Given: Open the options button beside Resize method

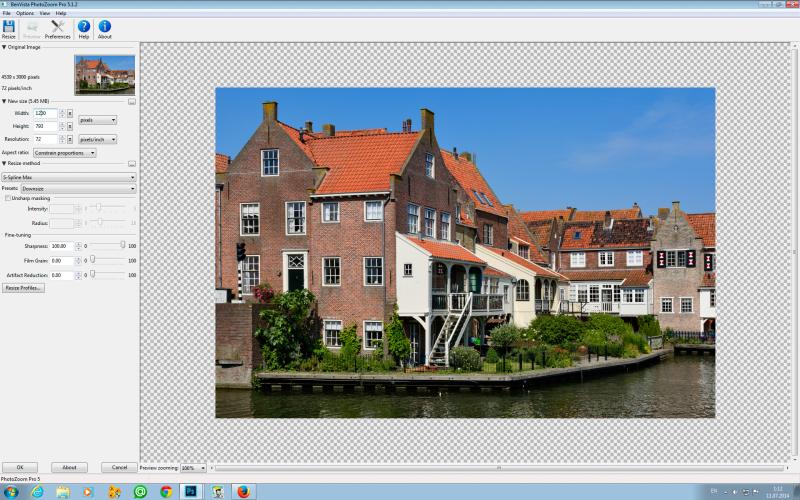Looking at the screenshot, I should [132, 164].
